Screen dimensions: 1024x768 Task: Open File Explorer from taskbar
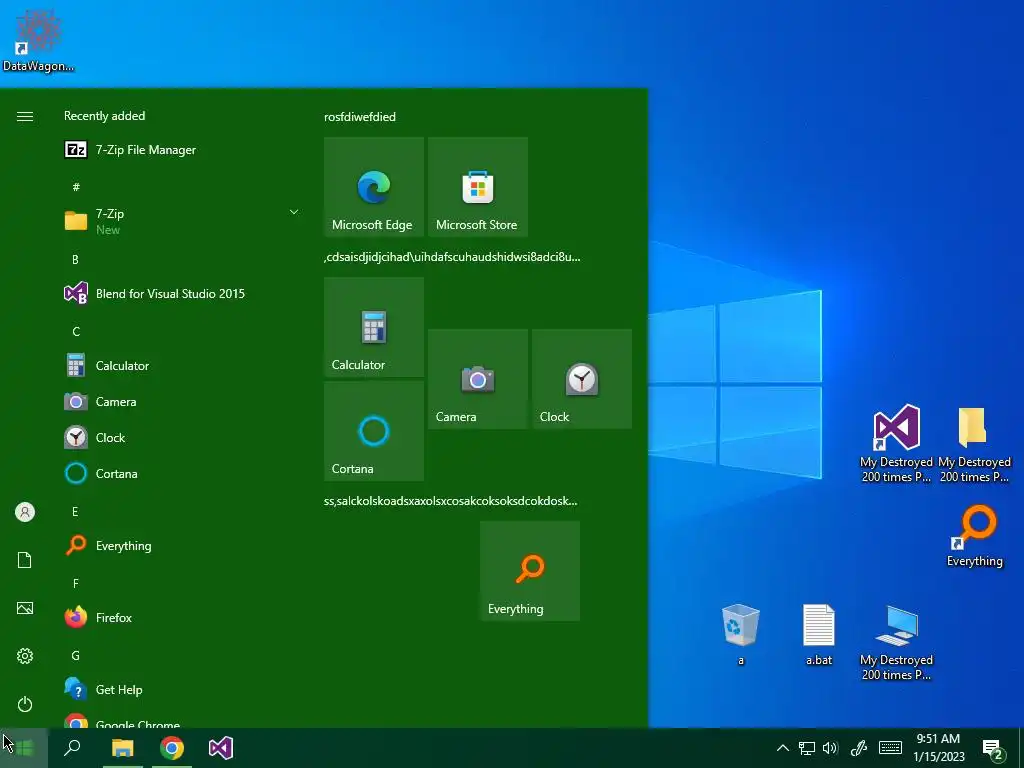[122, 748]
